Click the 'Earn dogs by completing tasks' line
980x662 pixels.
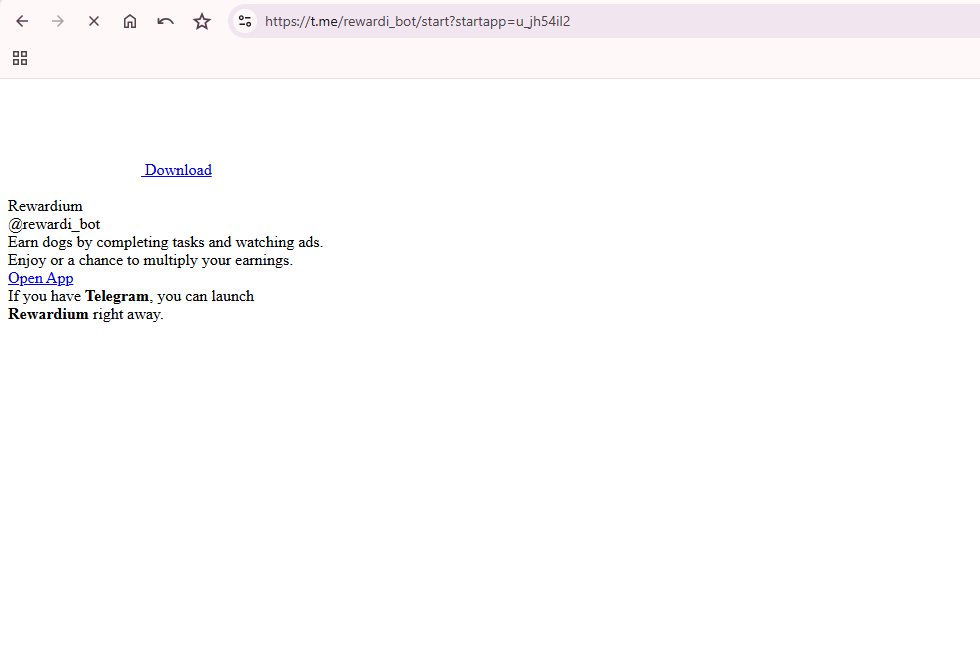click(165, 242)
